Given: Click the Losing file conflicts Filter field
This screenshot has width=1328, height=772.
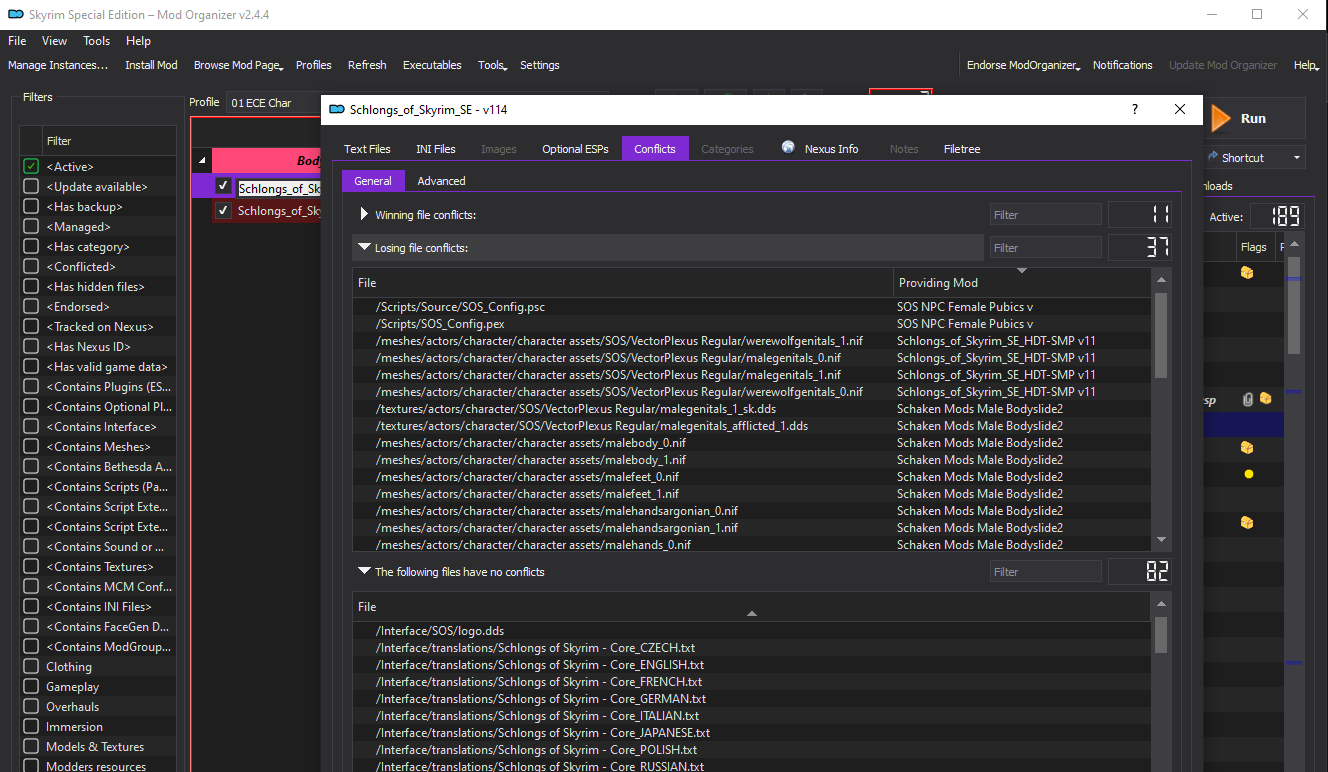Looking at the screenshot, I should pyautogui.click(x=1046, y=247).
